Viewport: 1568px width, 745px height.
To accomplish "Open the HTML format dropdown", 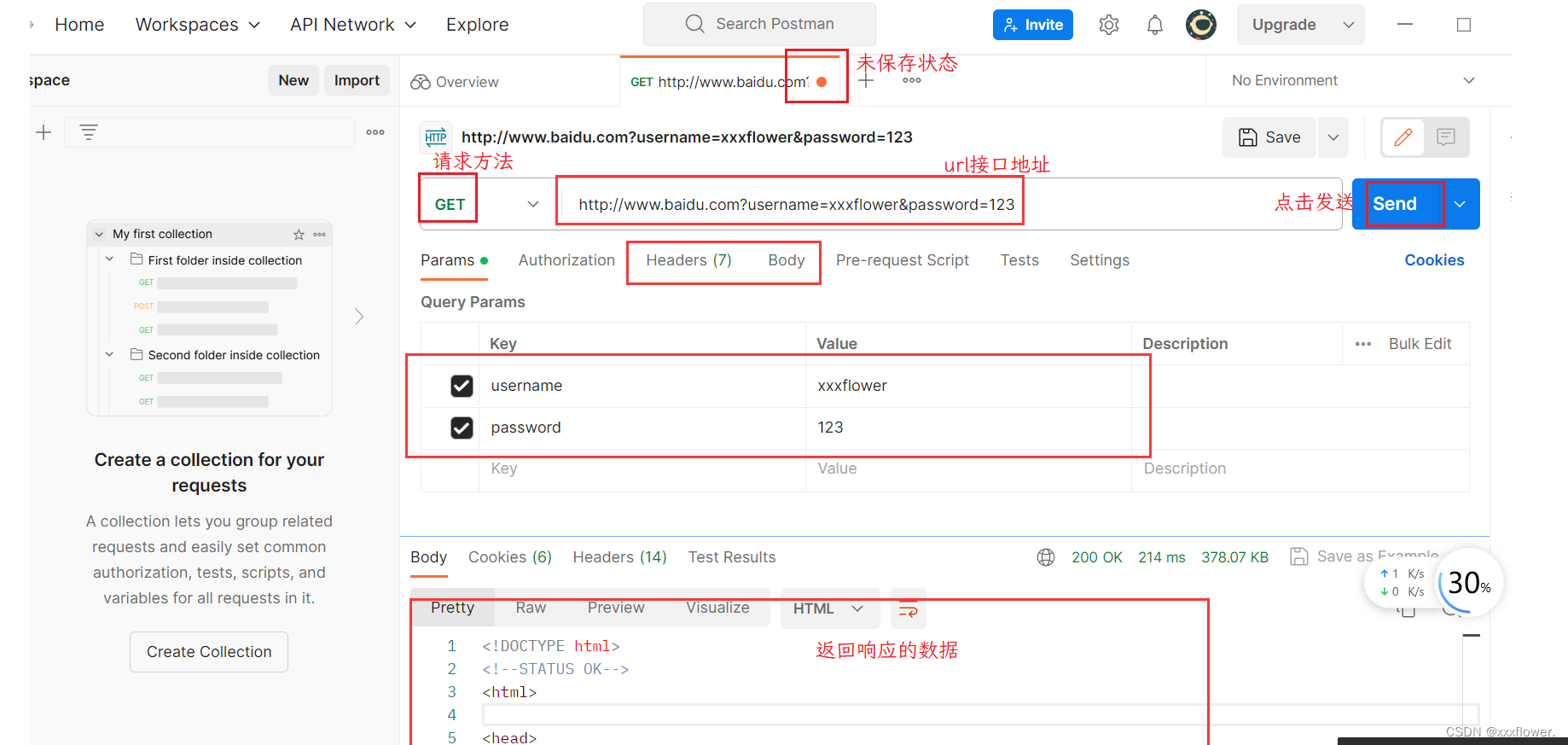I will [829, 608].
